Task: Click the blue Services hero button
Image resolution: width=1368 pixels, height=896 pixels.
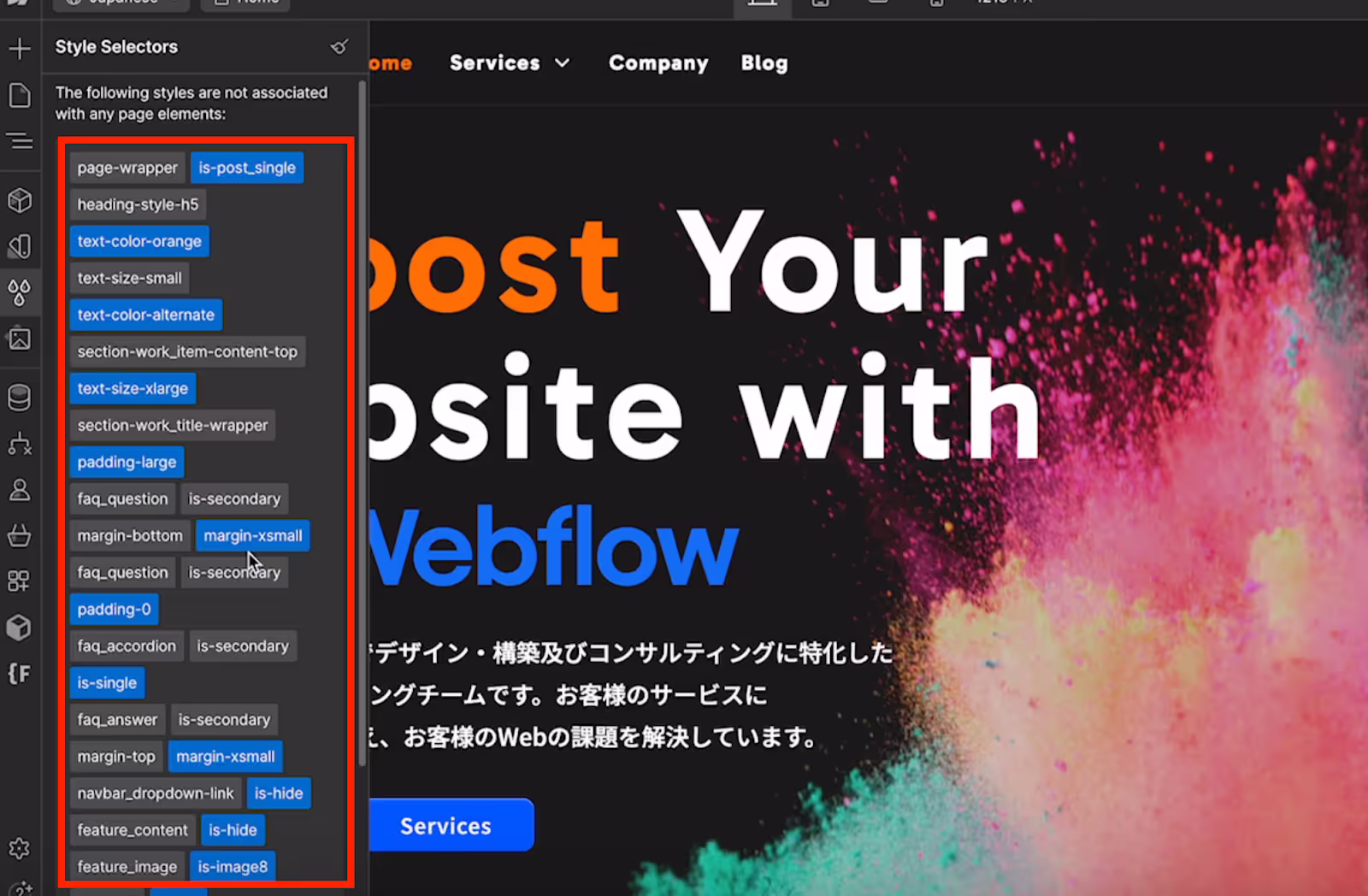Action: (451, 825)
